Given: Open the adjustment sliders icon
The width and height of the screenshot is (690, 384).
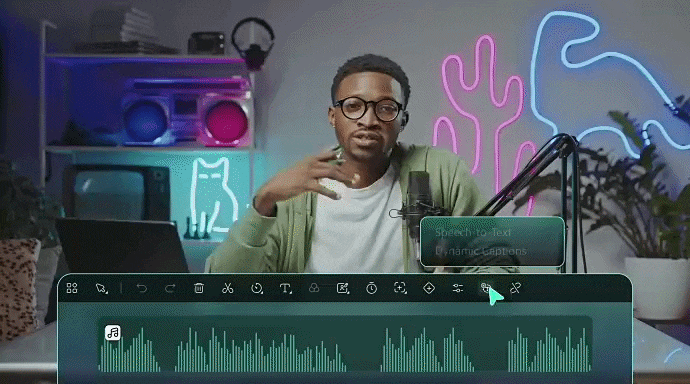Looking at the screenshot, I should point(458,288).
